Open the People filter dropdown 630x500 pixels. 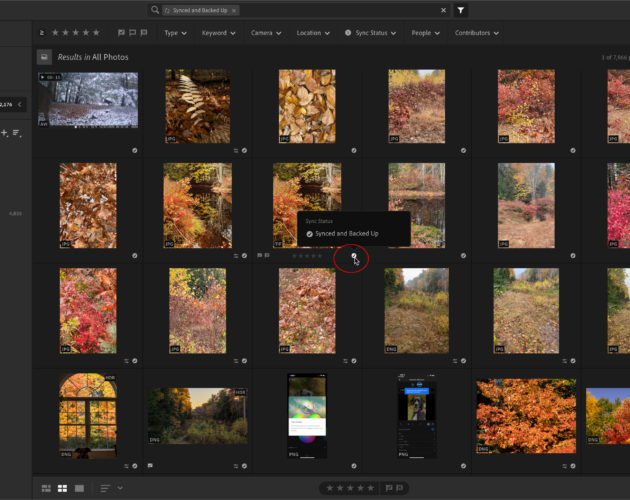click(x=425, y=33)
